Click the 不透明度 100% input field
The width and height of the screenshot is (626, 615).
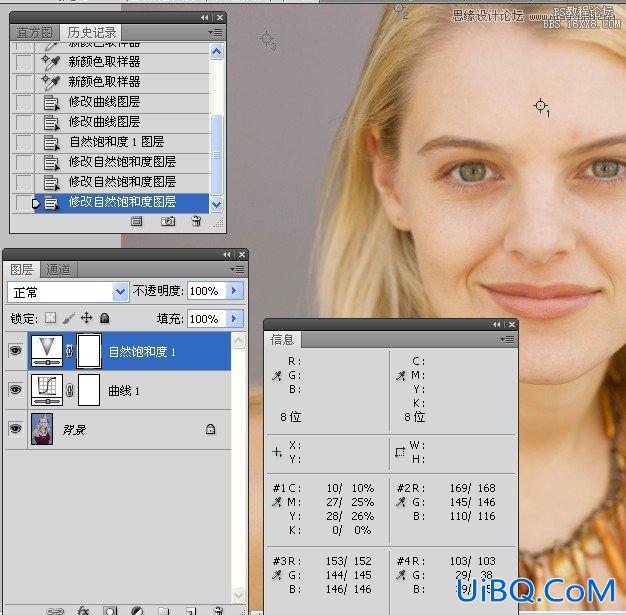[207, 291]
